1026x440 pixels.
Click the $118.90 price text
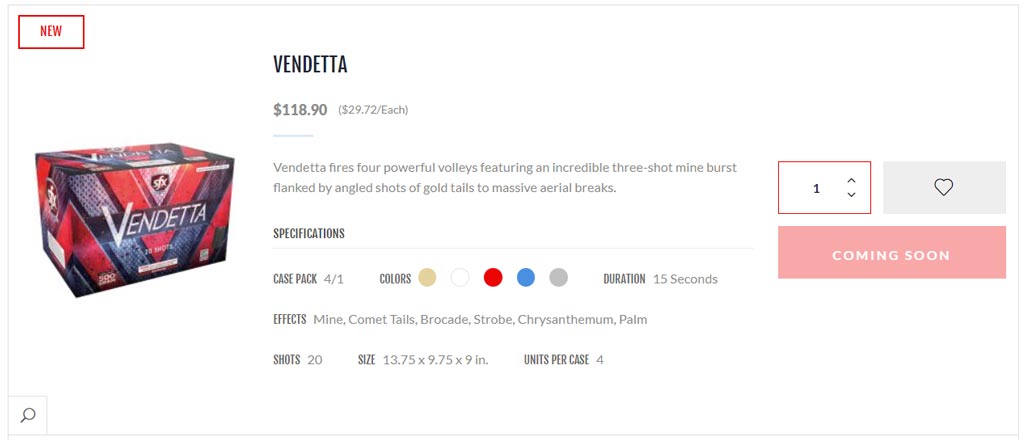(300, 110)
